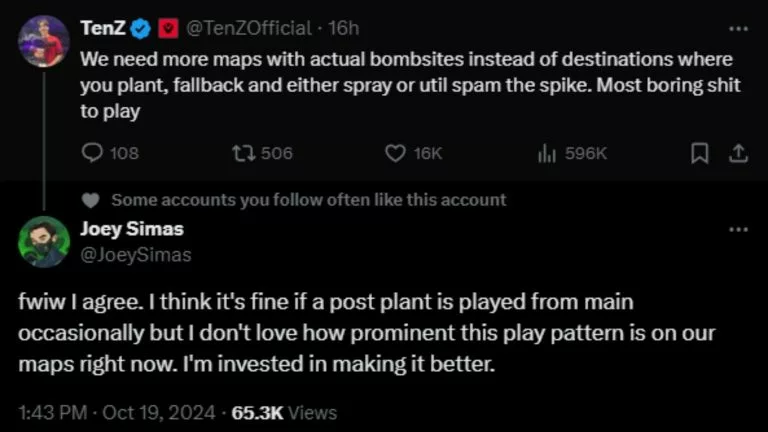Visit the @TenZOfficial handle link
This screenshot has height=432, width=768.
248,28
